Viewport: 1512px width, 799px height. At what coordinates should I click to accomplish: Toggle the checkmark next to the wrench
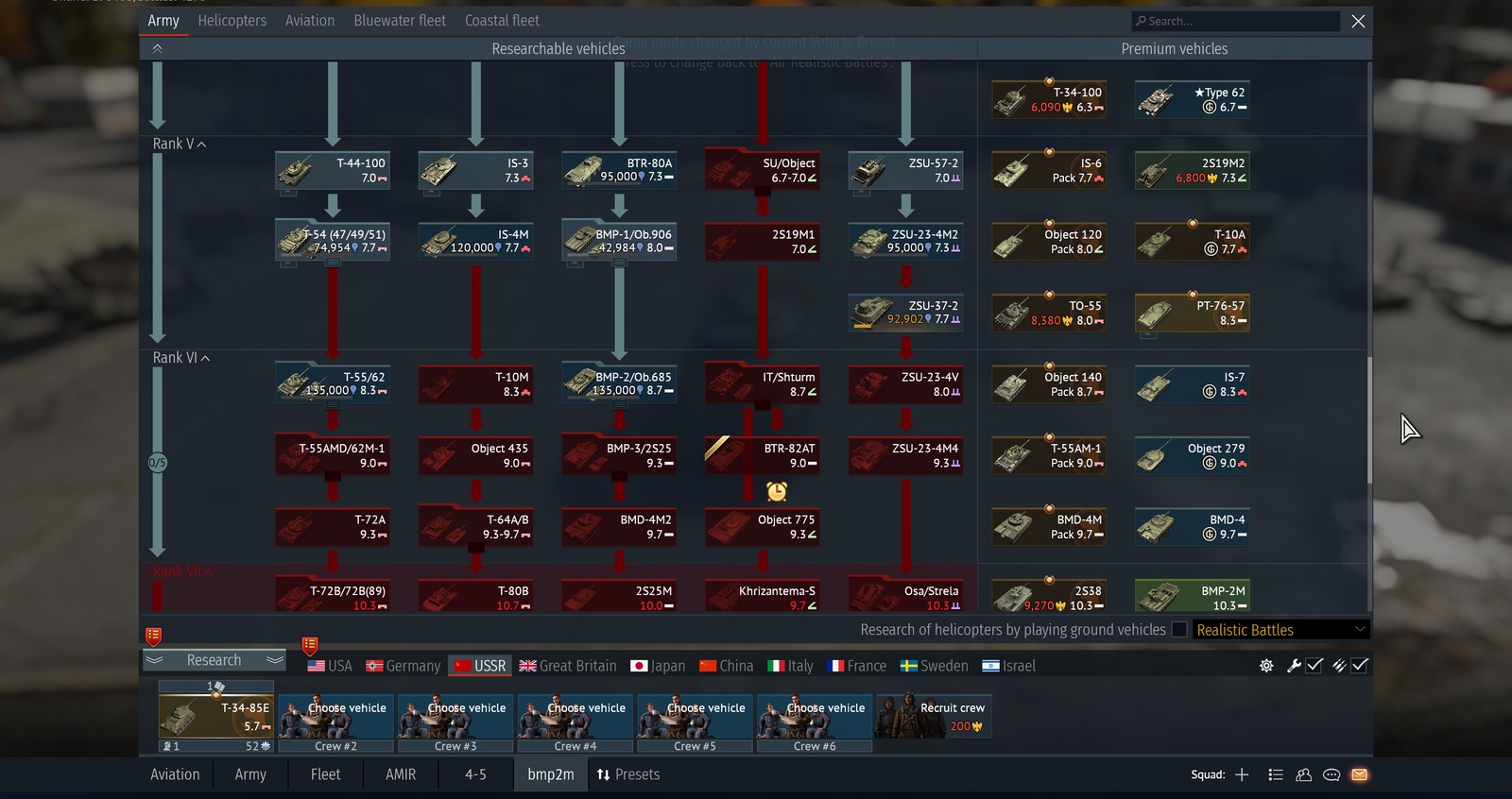click(1314, 666)
